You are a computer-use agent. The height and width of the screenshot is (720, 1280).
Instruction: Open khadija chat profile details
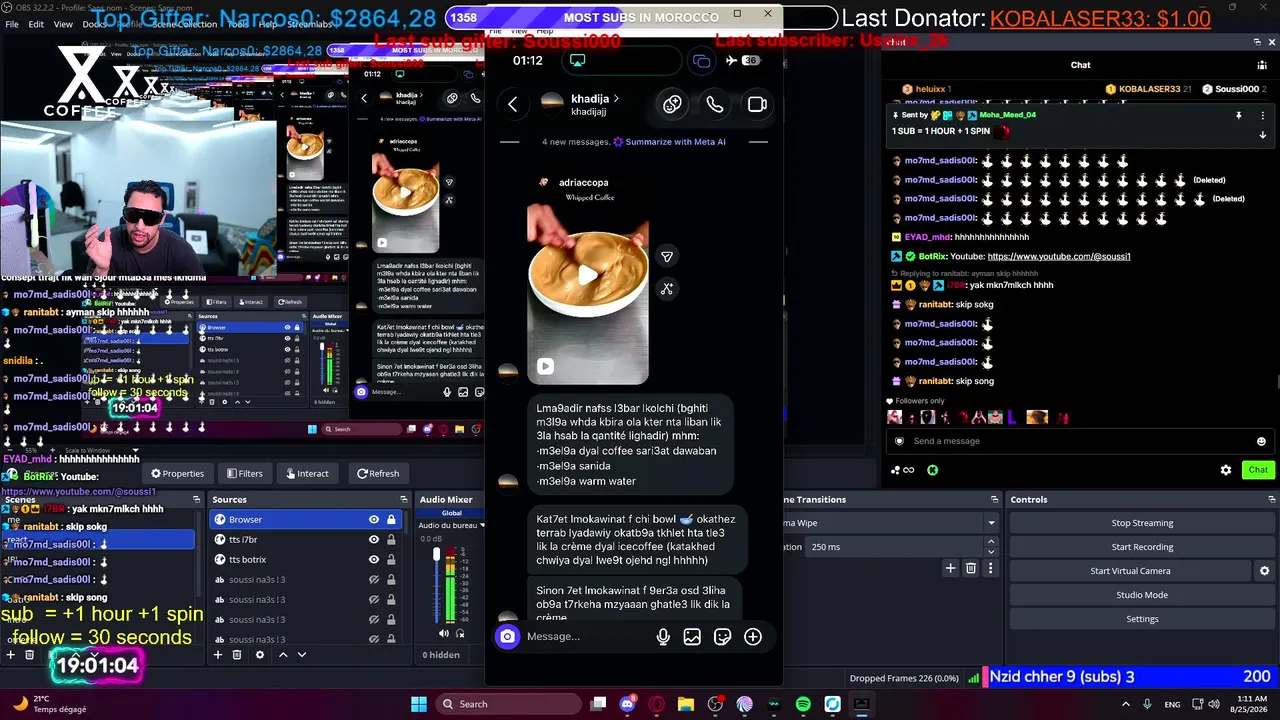594,104
